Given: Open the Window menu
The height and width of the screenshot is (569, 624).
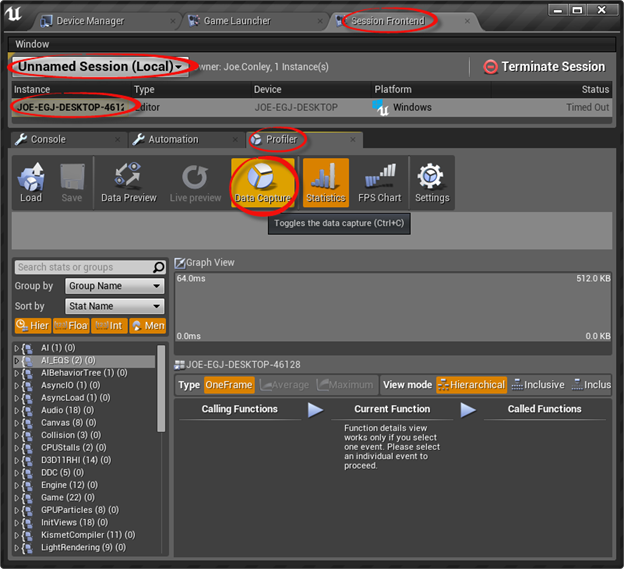Looking at the screenshot, I should (x=32, y=44).
